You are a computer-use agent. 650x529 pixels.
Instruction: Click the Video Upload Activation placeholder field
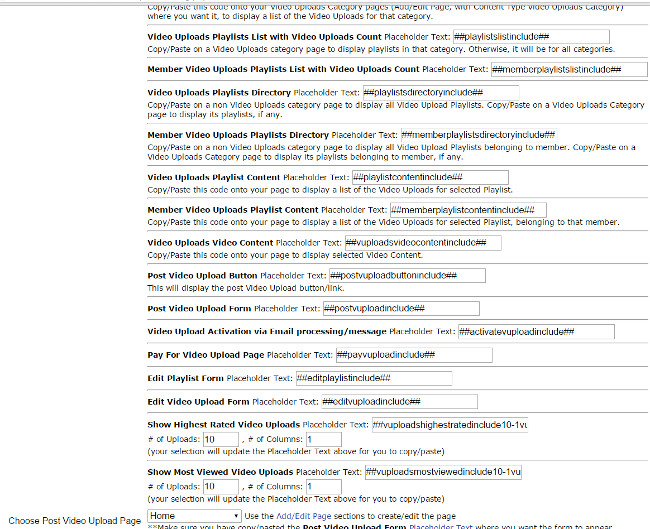point(536,331)
